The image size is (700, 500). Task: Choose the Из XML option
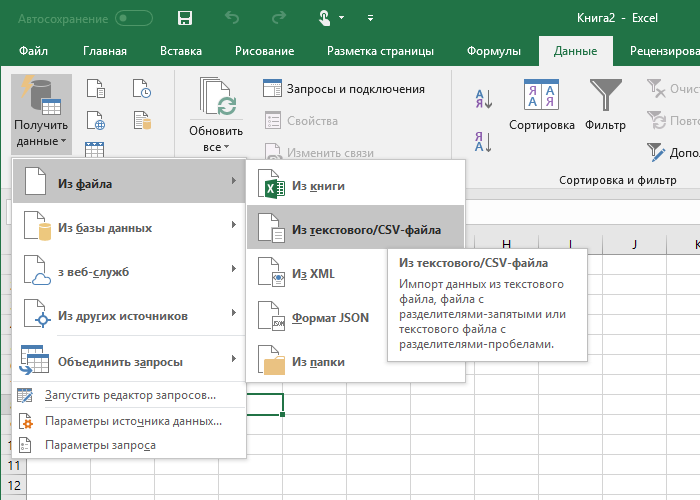point(317,273)
